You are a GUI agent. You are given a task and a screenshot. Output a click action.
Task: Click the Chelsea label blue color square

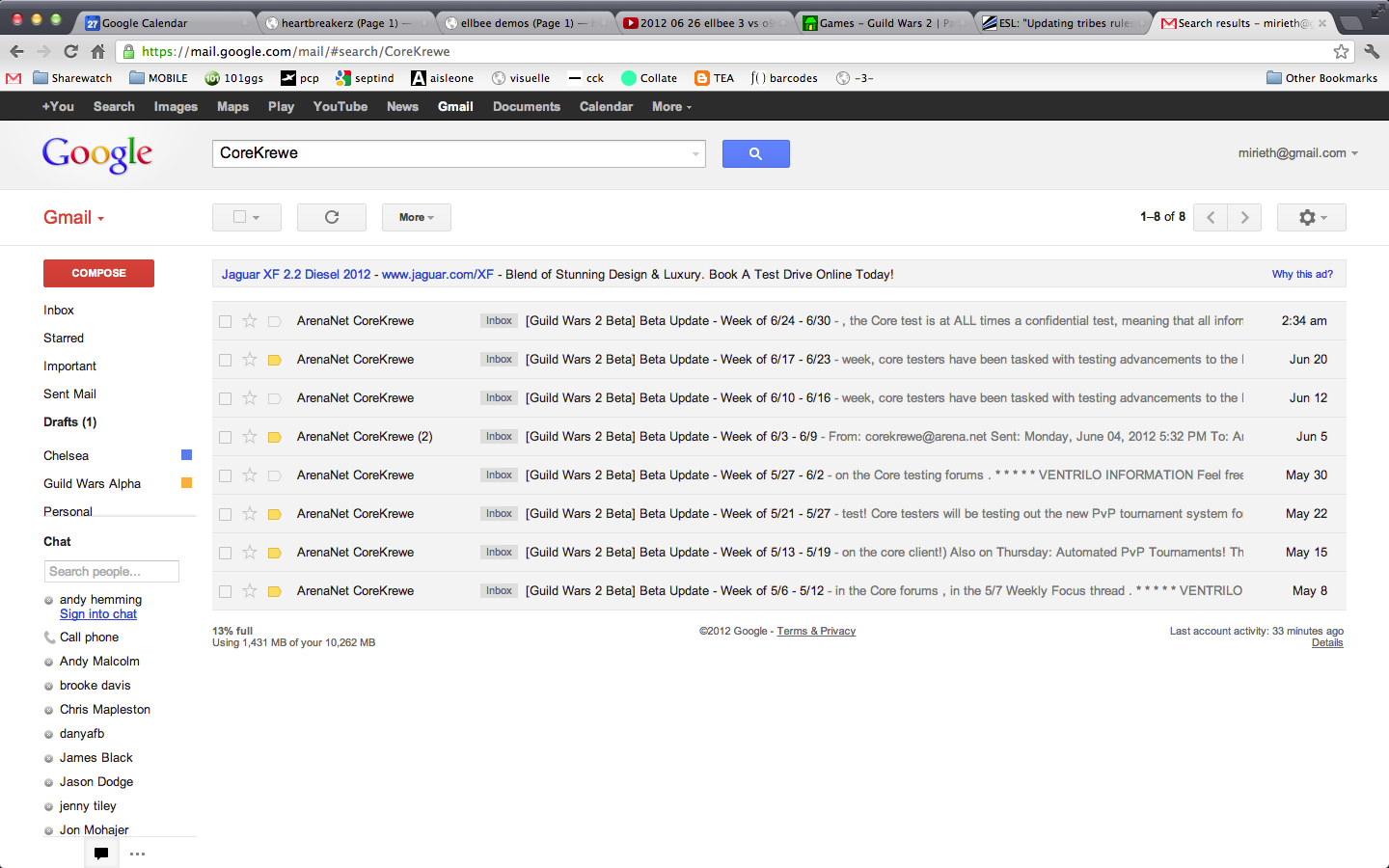click(x=187, y=455)
